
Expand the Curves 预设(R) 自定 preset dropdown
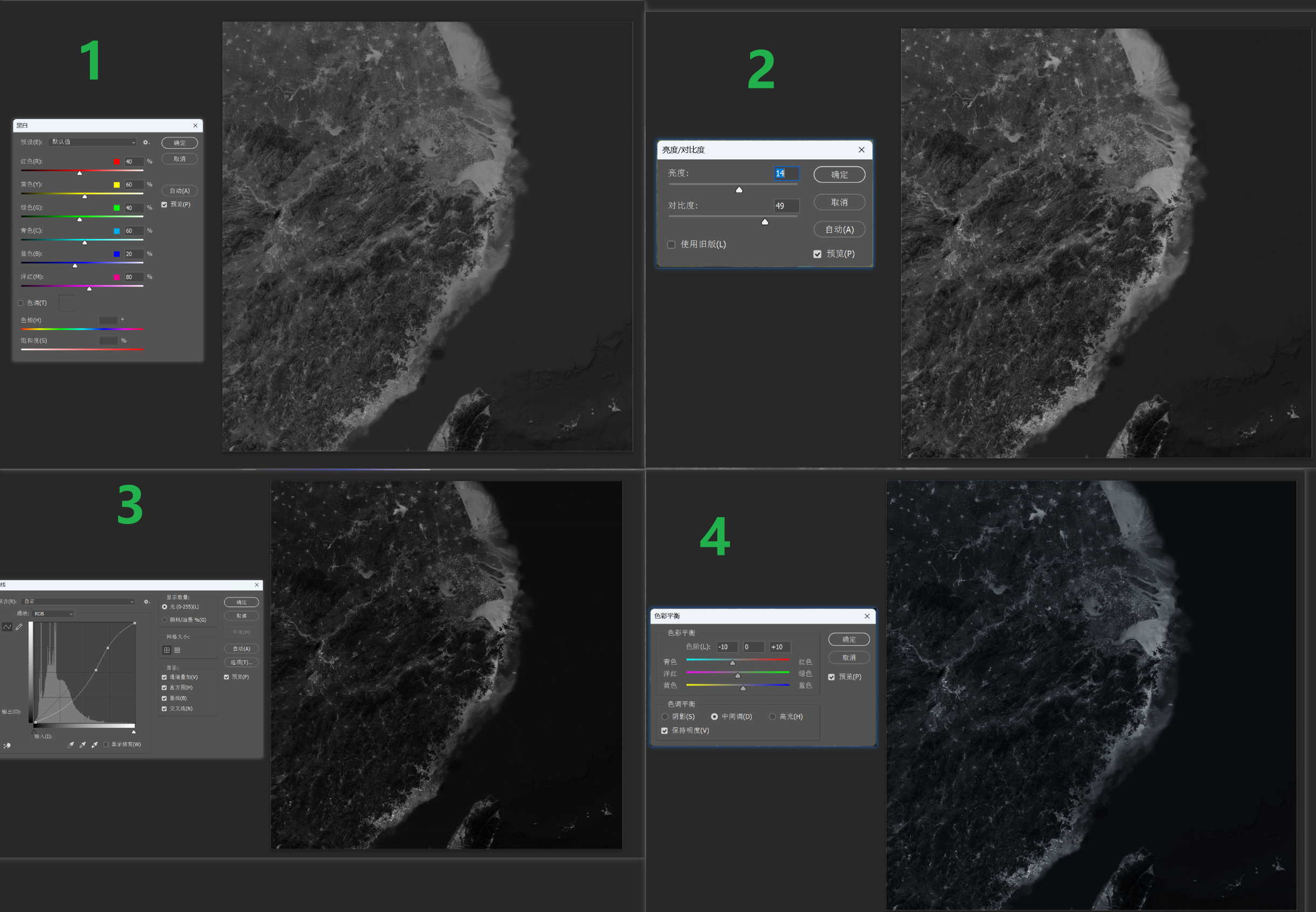coord(79,601)
